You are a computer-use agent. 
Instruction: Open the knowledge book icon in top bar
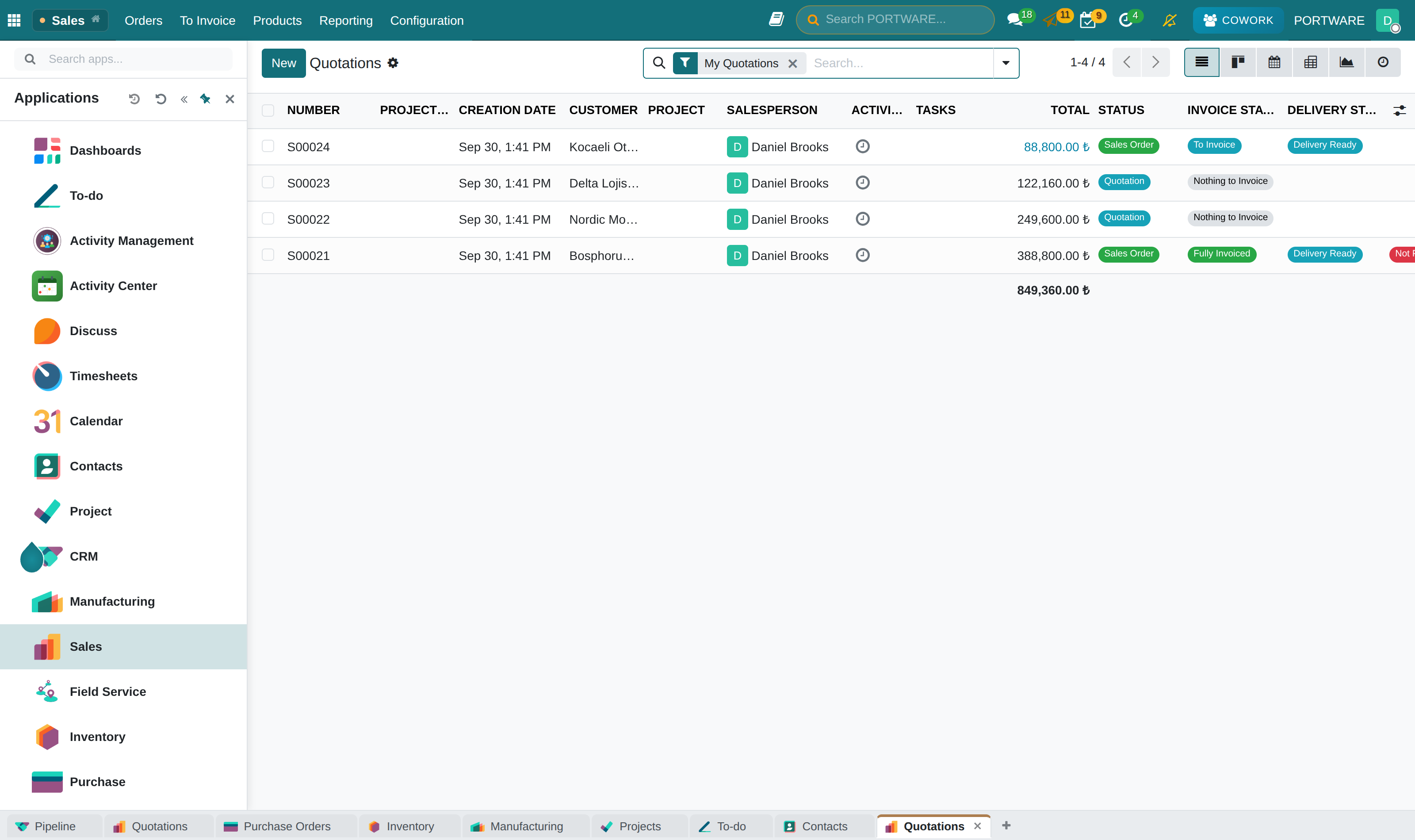(x=776, y=20)
